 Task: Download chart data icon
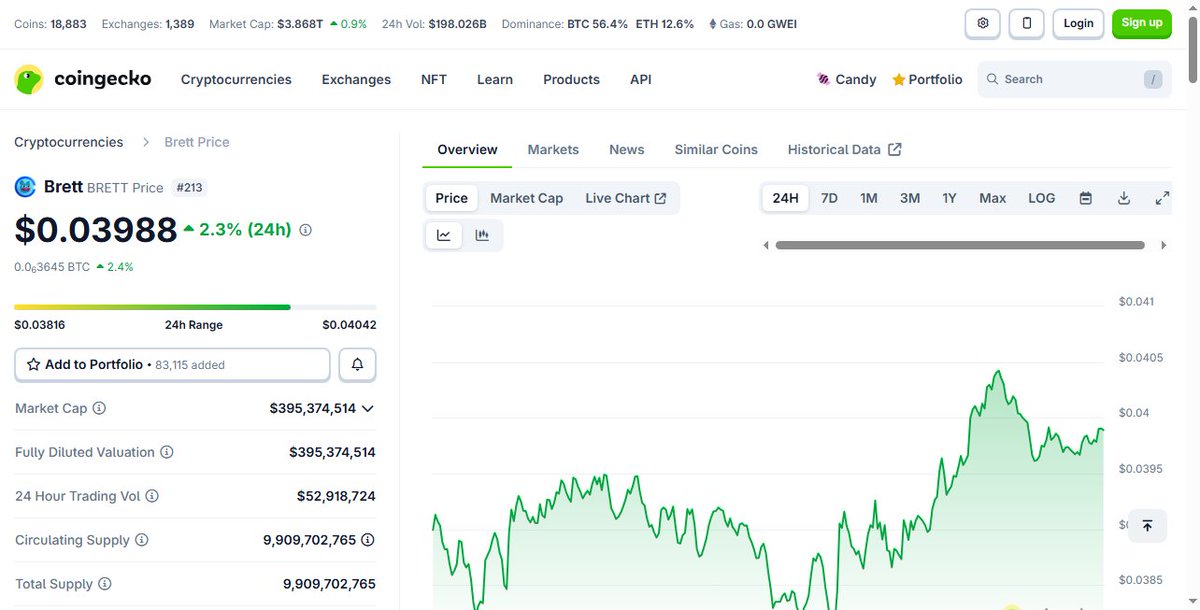point(1124,198)
